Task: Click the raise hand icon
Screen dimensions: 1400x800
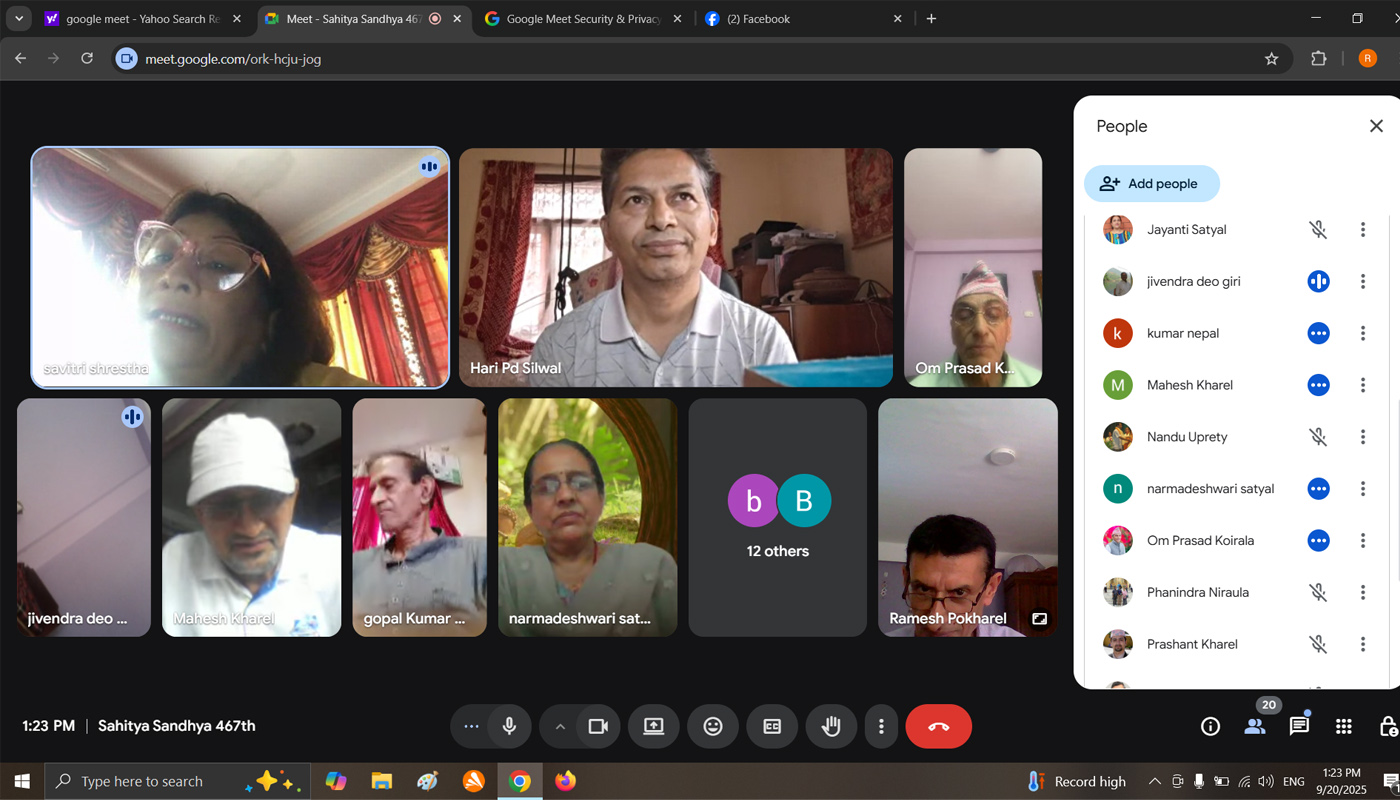Action: 831,727
